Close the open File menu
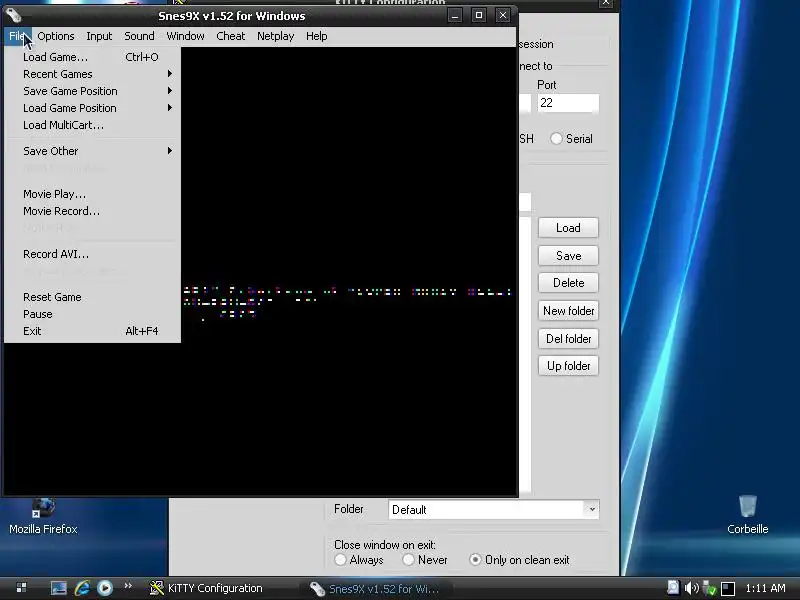This screenshot has width=800, height=600. tap(17, 36)
